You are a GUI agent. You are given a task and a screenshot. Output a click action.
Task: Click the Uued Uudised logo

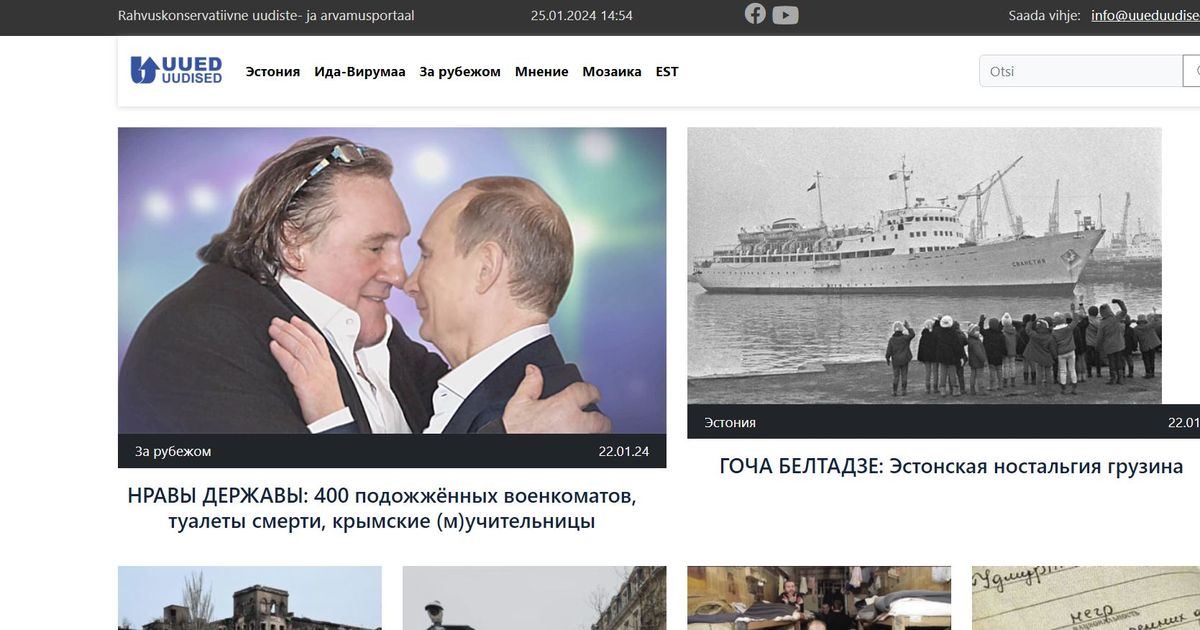(176, 71)
